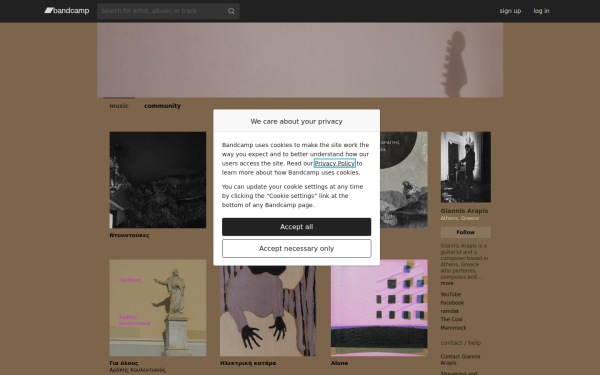Open the partially hidden moon and rocks album cover
Image resolution: width=600 pixels, height=375 pixels.
(404, 180)
